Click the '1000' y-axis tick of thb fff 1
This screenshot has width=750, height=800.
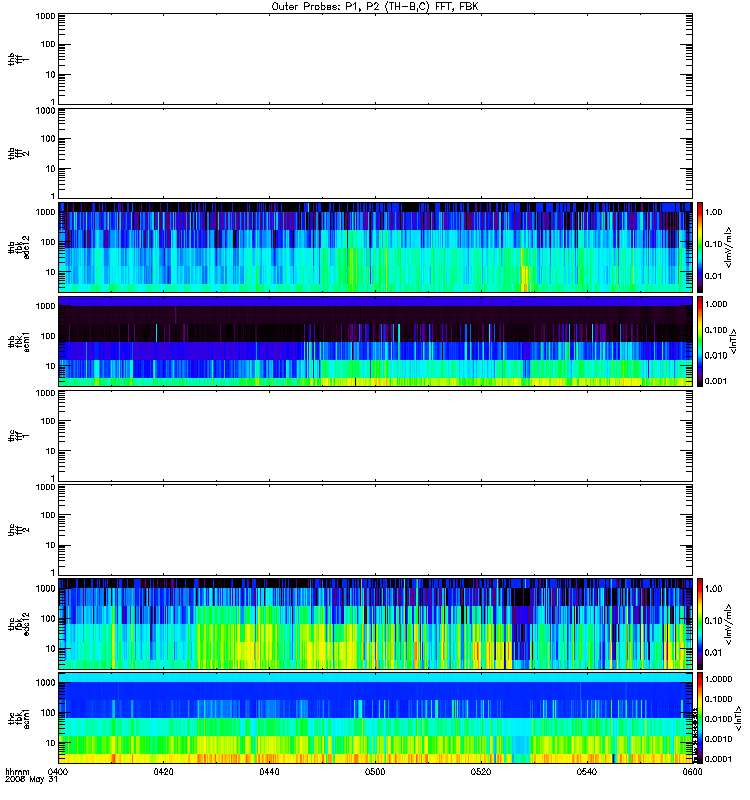[46, 16]
